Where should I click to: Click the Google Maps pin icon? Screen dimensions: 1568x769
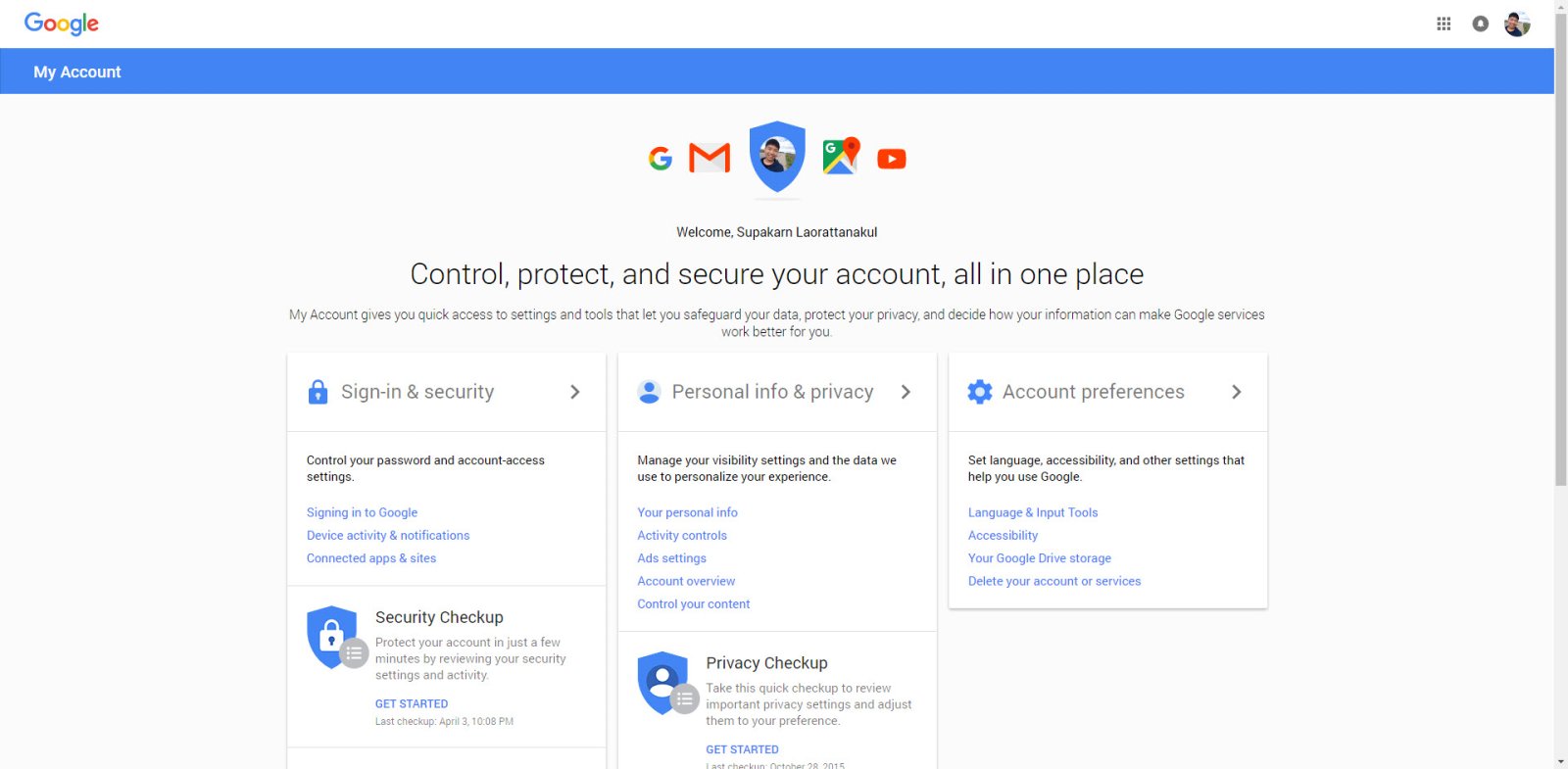point(841,156)
